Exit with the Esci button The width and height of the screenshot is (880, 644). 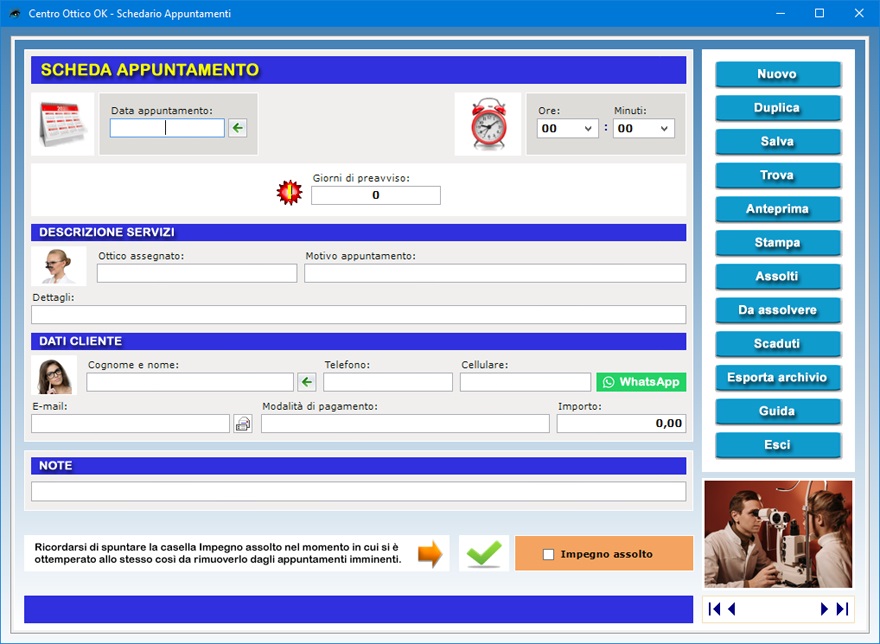pos(777,445)
